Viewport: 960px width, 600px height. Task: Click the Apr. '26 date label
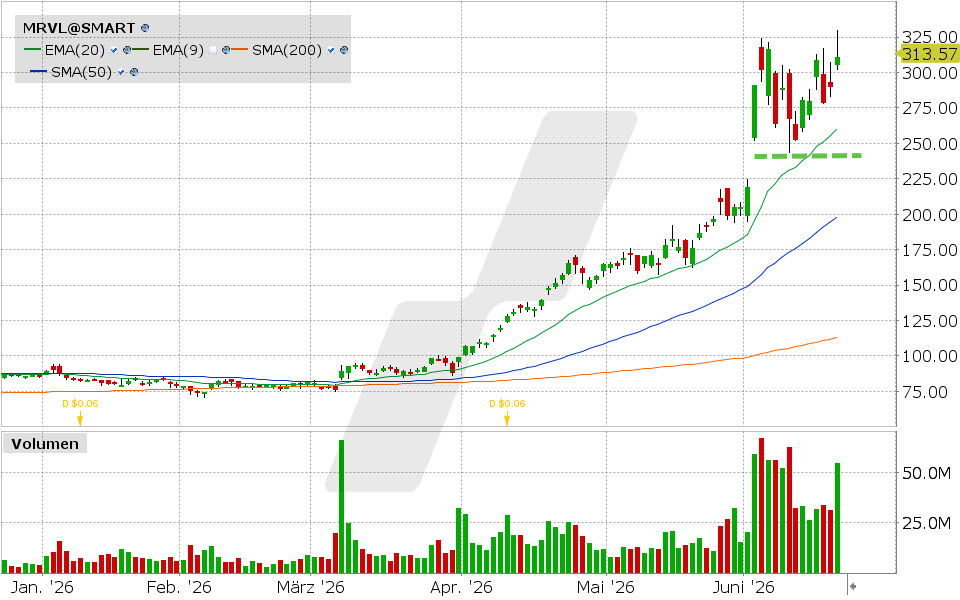pos(461,588)
